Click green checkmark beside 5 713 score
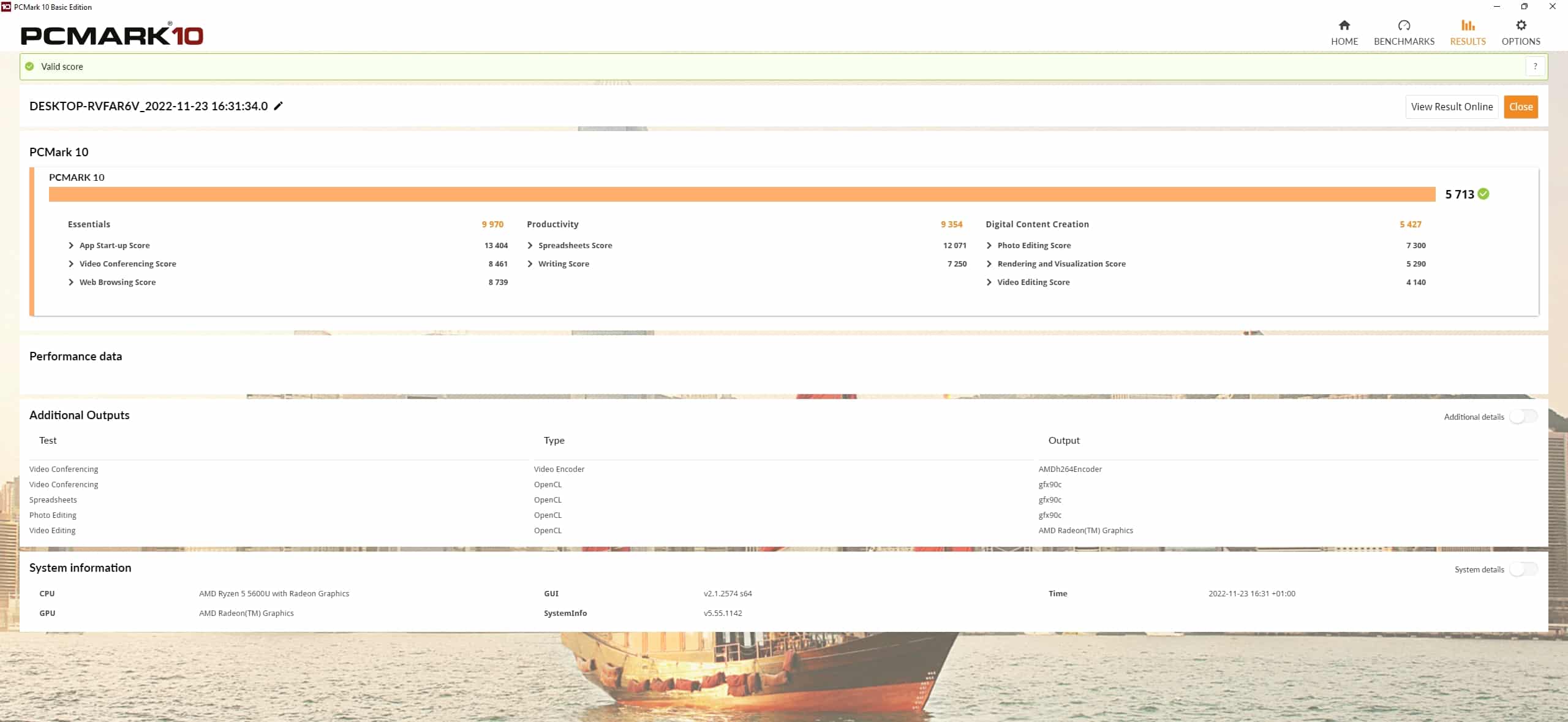The height and width of the screenshot is (722, 1568). 1483,194
